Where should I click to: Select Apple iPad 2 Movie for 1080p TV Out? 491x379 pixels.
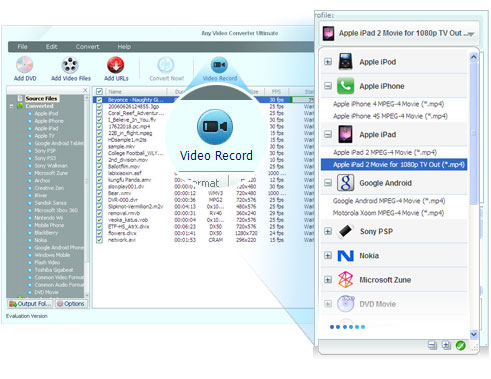click(394, 165)
